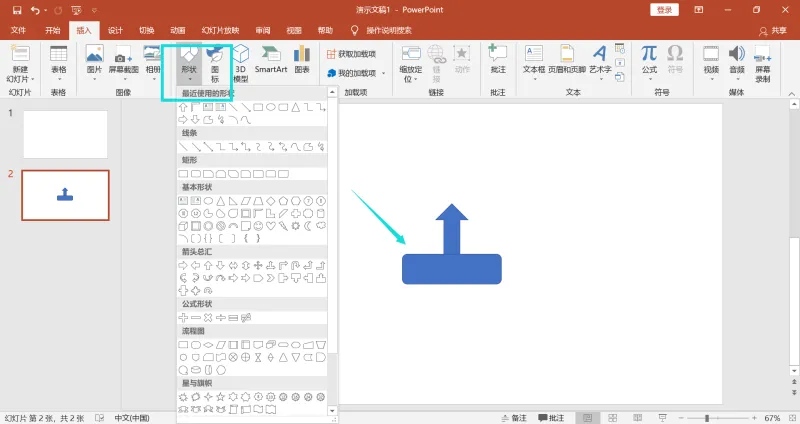Select slide 1 thumbnail
800x424 pixels.
[x=65, y=134]
